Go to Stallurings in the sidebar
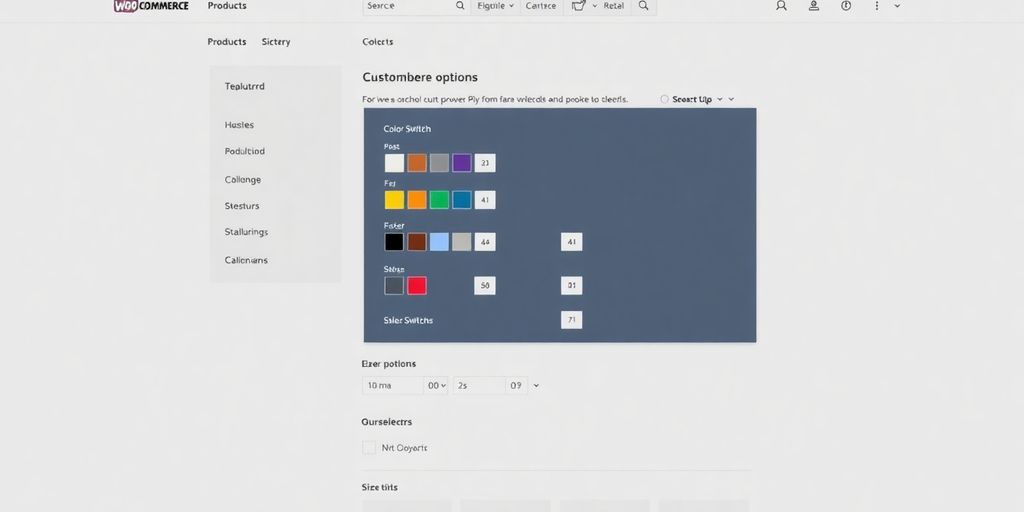The image size is (1024, 512). coord(246,232)
